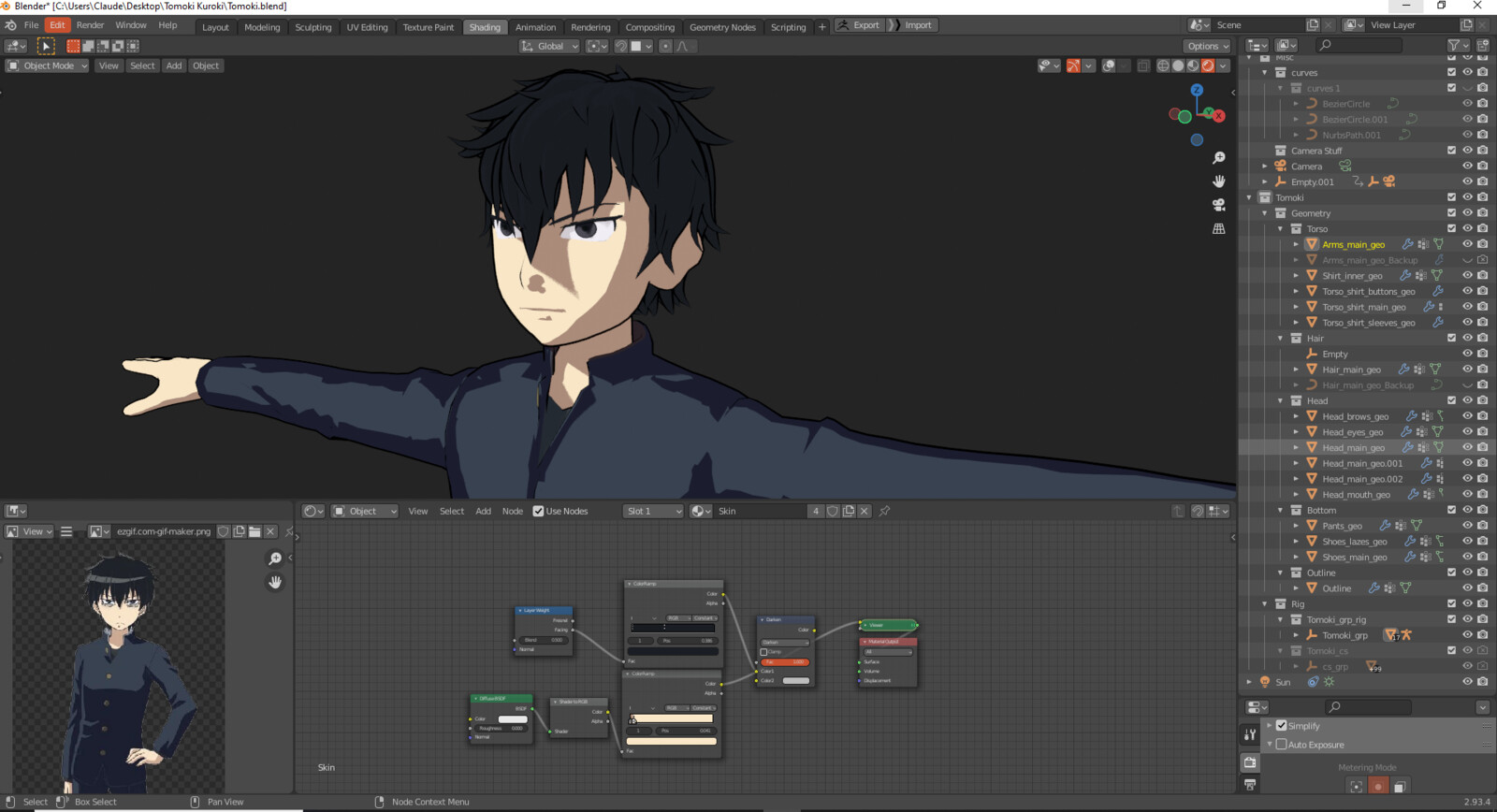
Task: Open image folder icon in image editor
Action: point(254,531)
